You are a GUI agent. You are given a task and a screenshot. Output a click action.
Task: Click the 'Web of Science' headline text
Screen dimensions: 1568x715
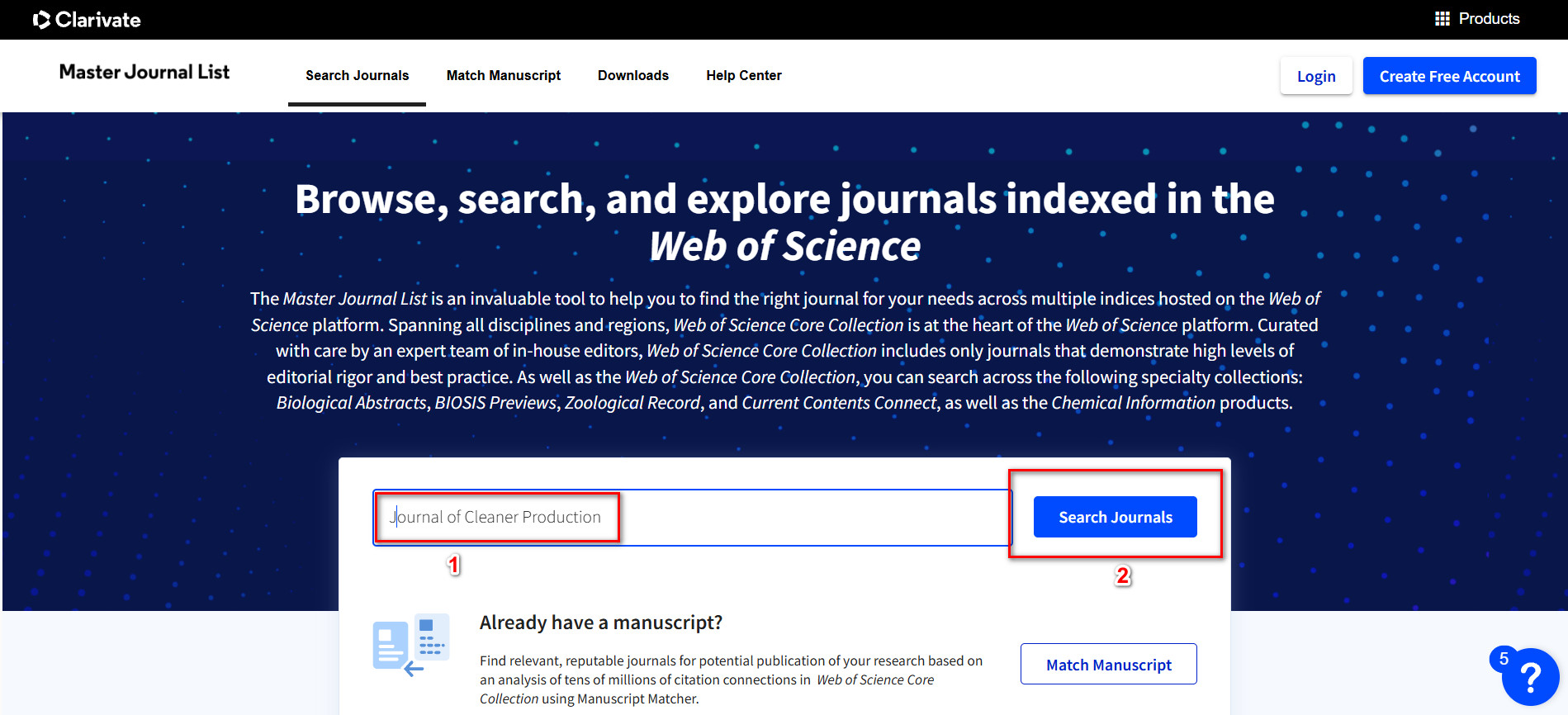[784, 247]
